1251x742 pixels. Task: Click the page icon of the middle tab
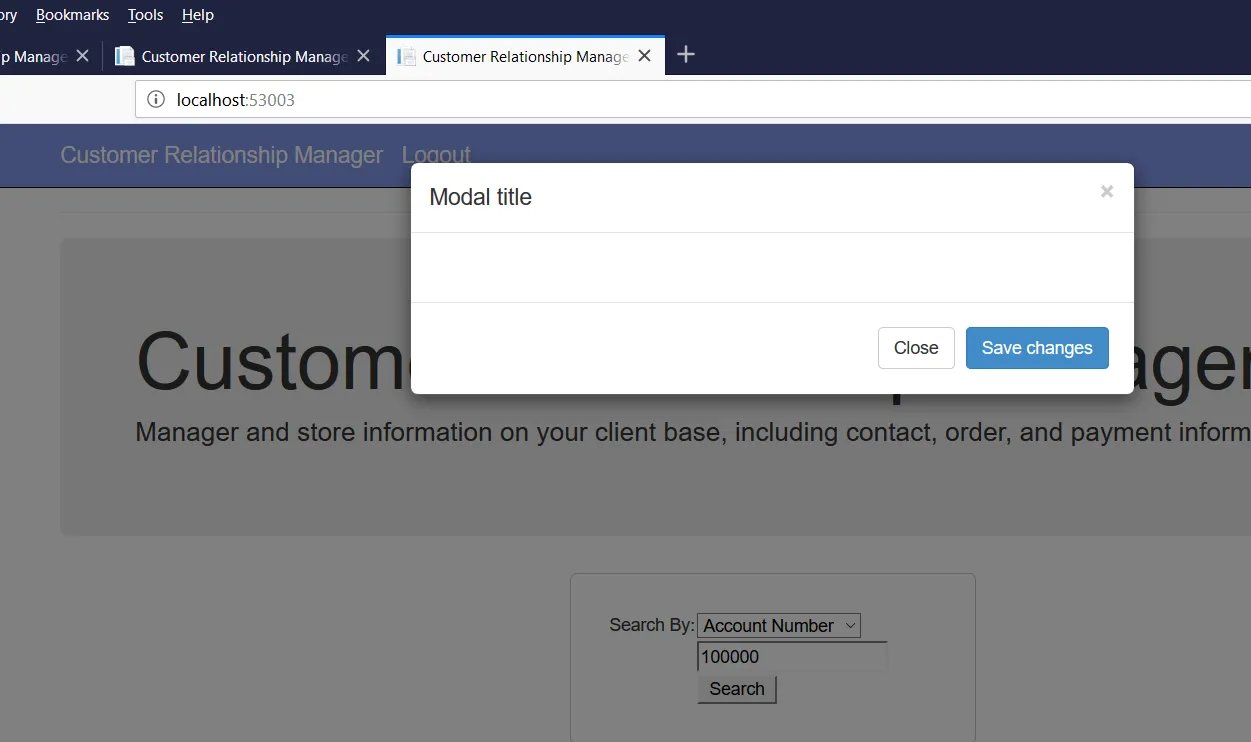(125, 57)
